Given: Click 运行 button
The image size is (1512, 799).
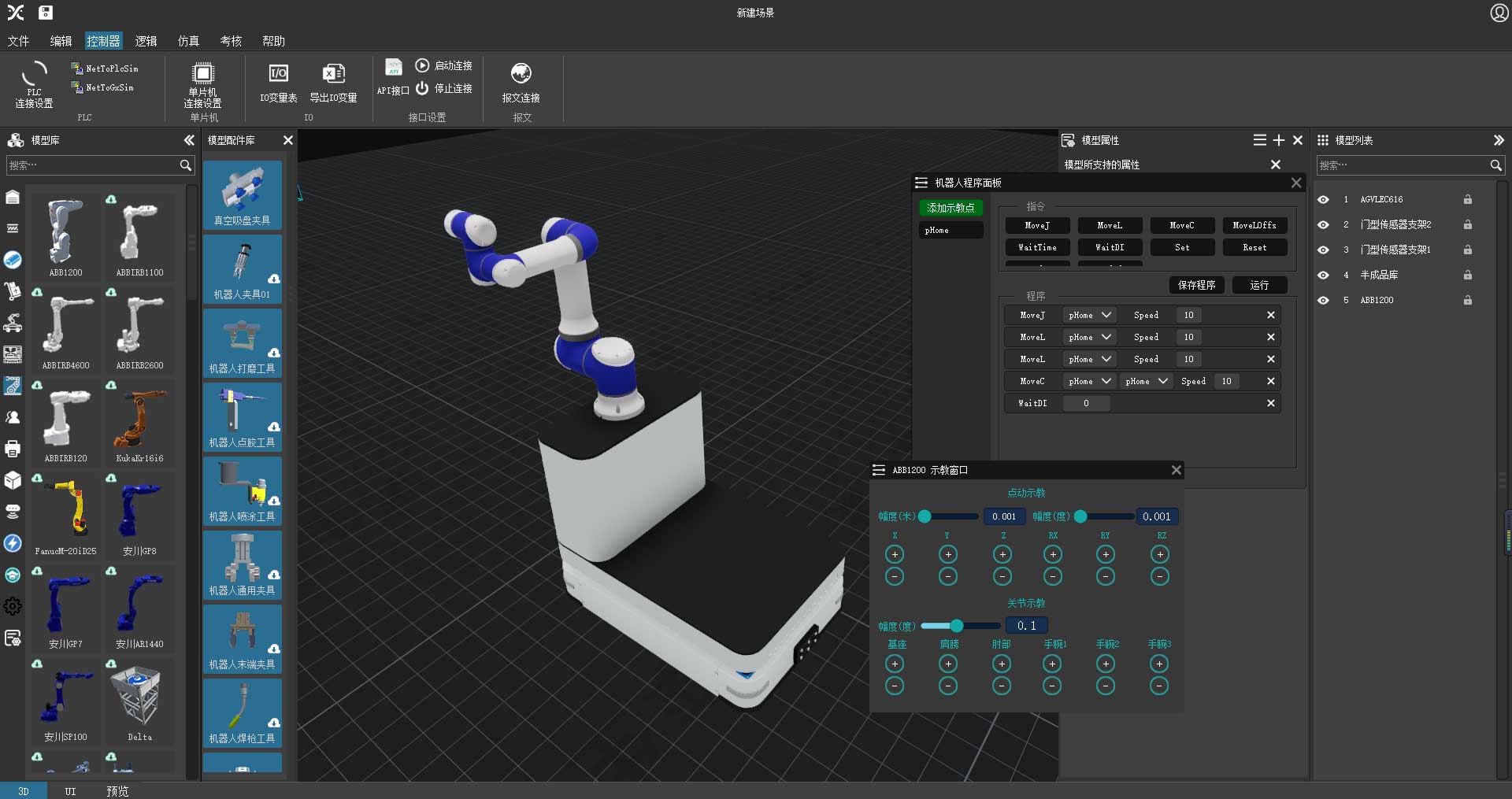Looking at the screenshot, I should pyautogui.click(x=1259, y=285).
